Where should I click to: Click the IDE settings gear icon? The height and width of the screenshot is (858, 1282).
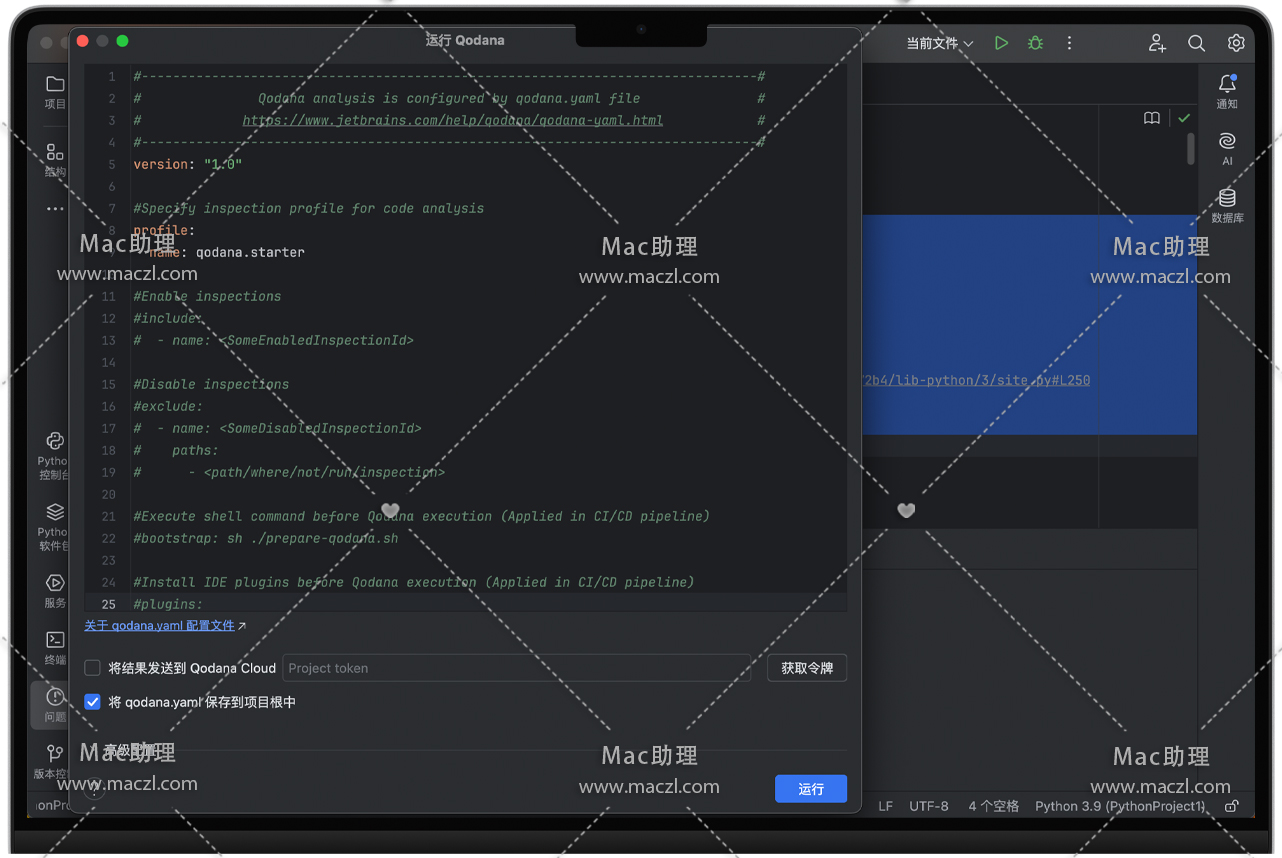tap(1236, 43)
